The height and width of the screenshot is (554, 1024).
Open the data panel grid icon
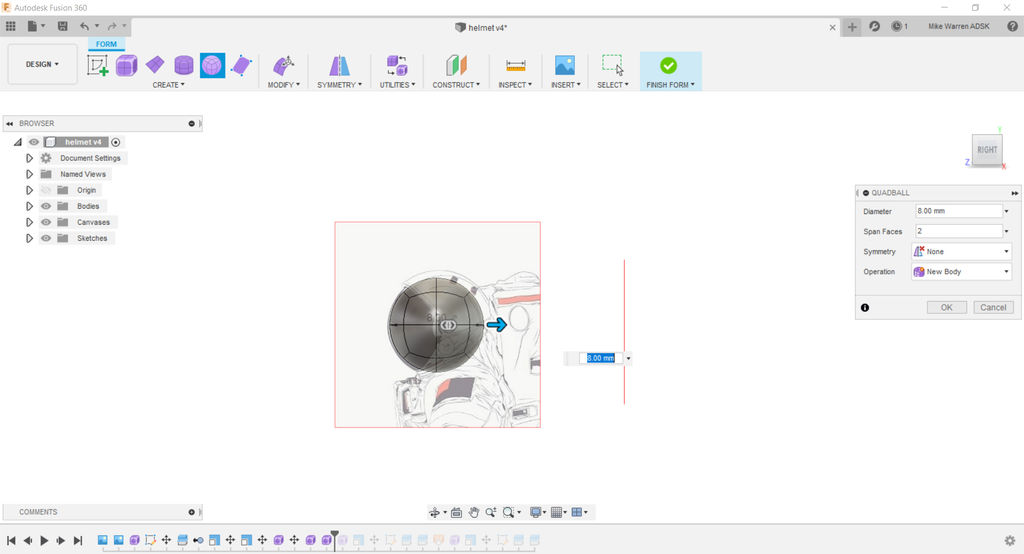click(10, 26)
